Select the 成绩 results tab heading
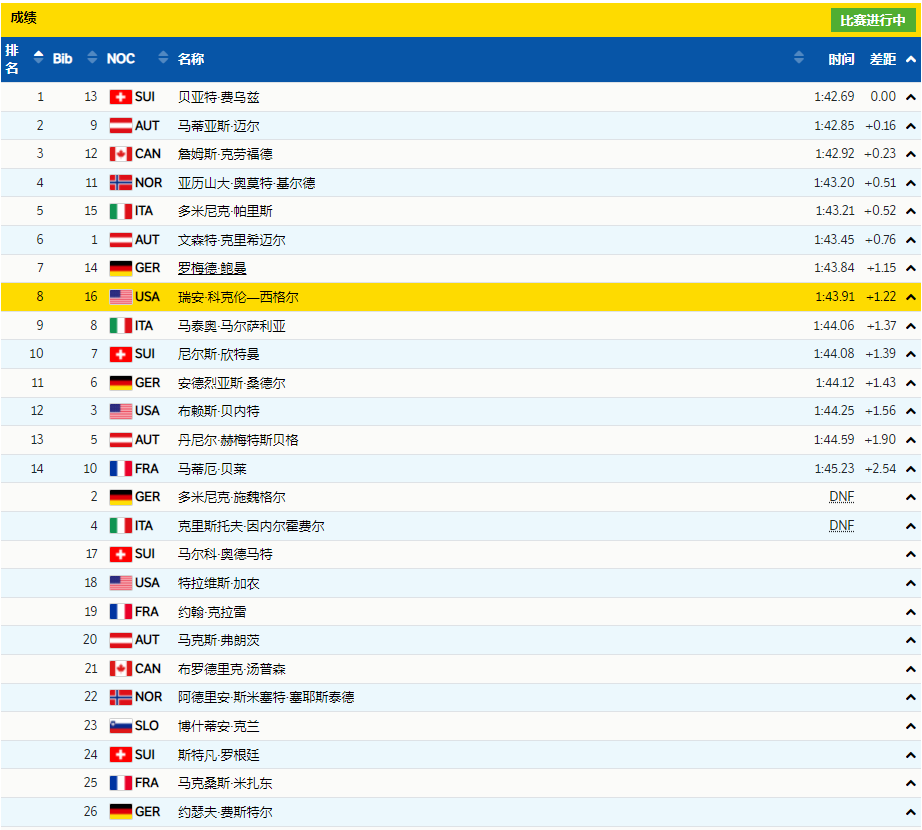Screen dimensions: 922x830 (24, 18)
